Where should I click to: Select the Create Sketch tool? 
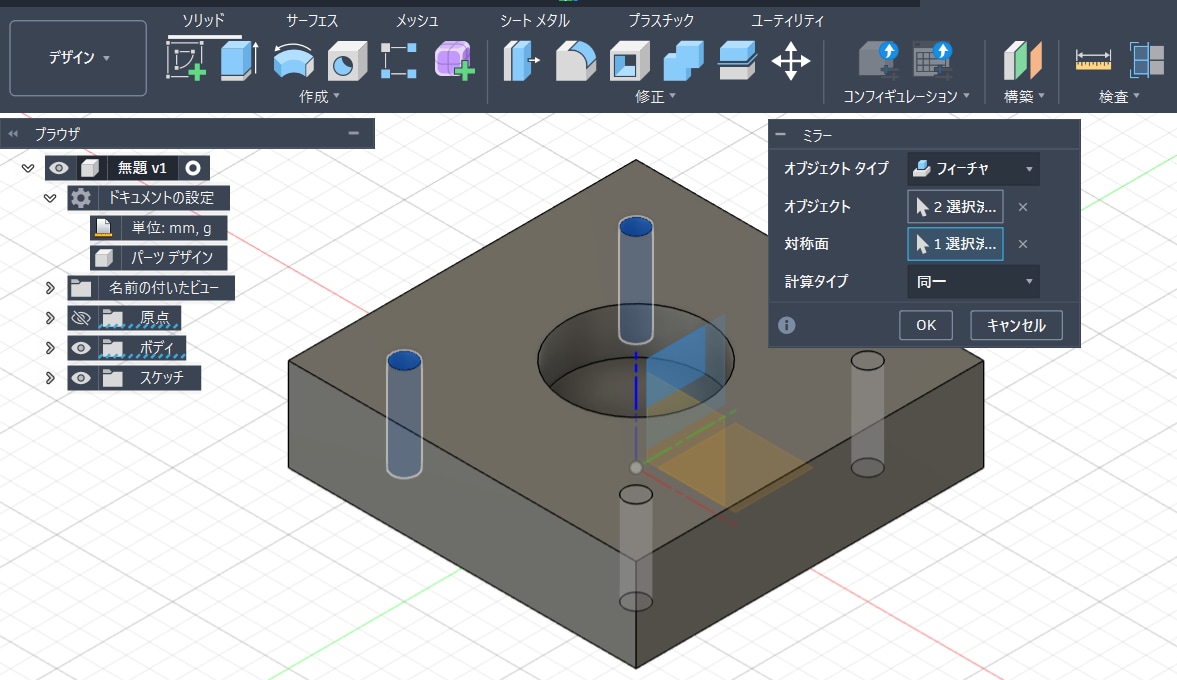pos(186,60)
